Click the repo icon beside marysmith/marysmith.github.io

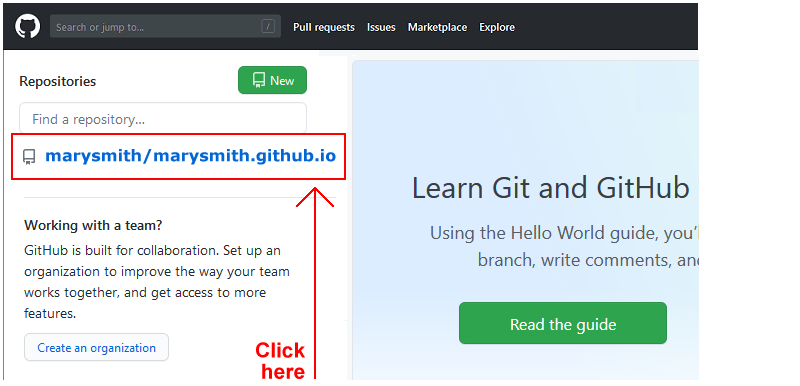30,157
